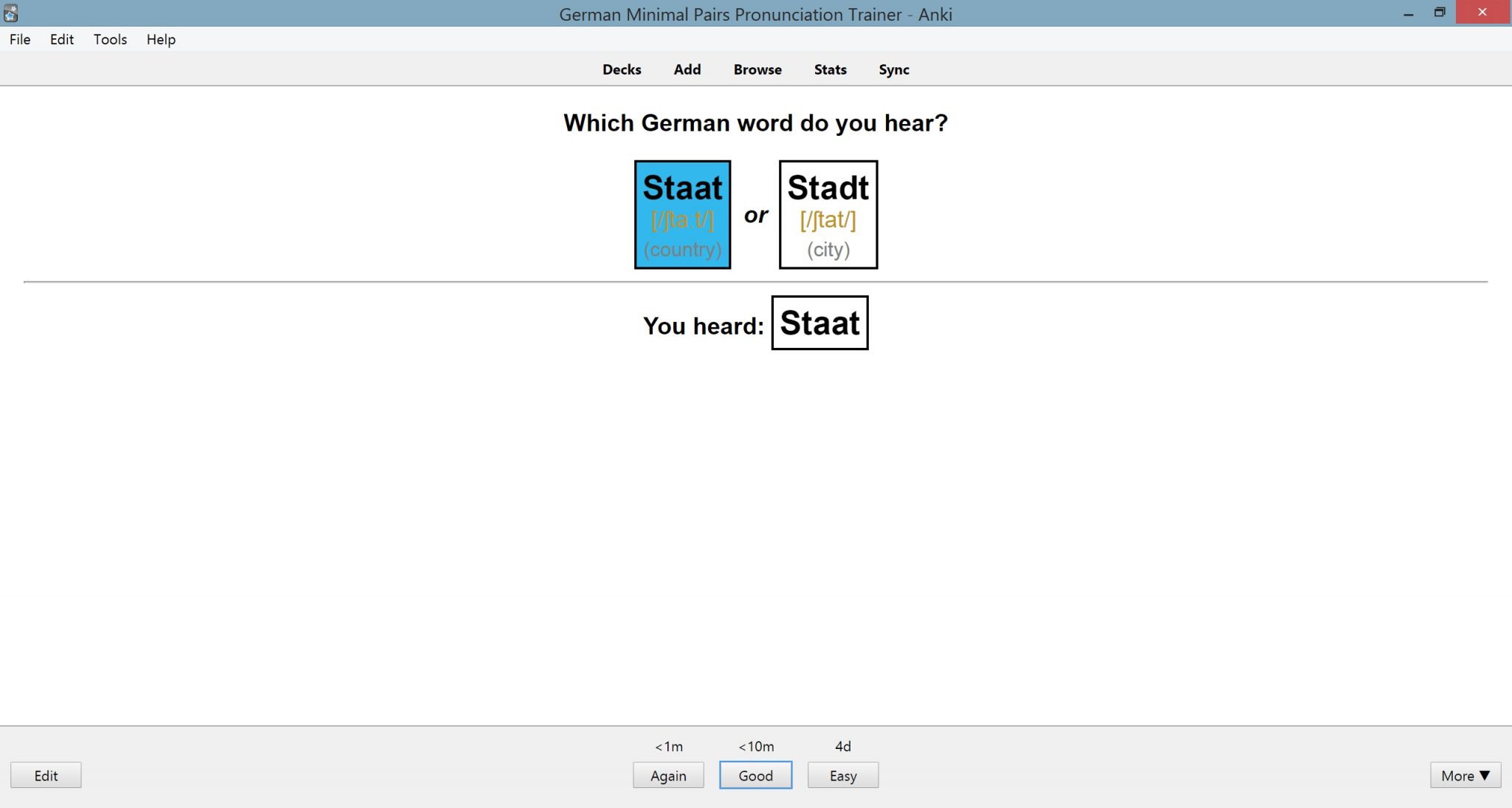Open the Browse cards screen
Viewport: 1512px width, 808px height.
point(756,69)
